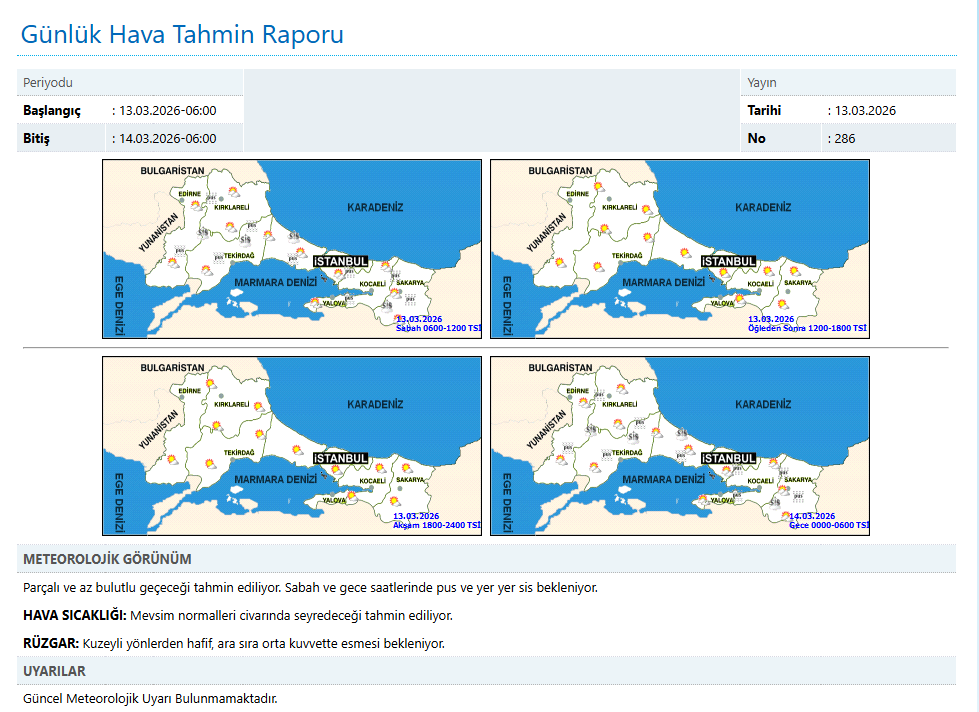Click the KARADENİZ label on the Öğleden Sonra map
This screenshot has height=712, width=979.
(763, 207)
